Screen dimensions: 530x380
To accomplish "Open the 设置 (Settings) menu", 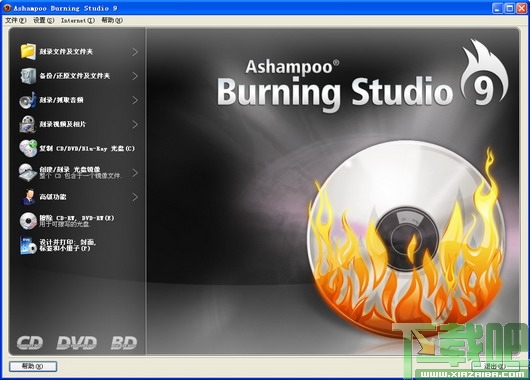I will tap(44, 20).
